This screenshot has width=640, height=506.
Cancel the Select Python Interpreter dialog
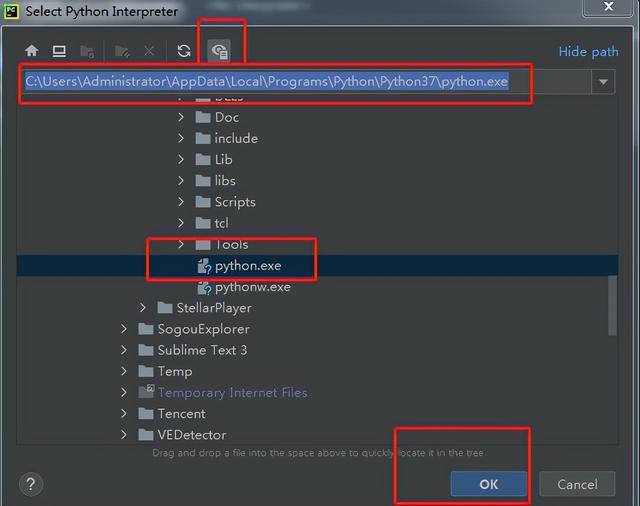point(577,484)
